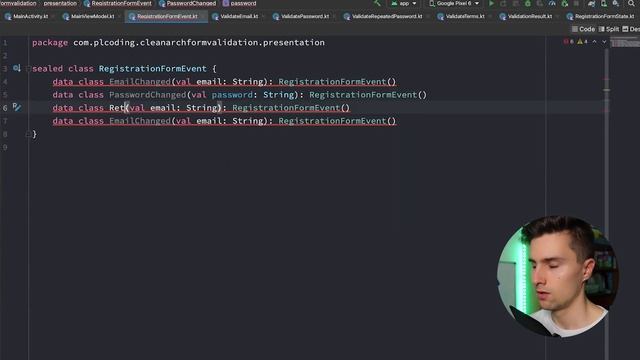Open the app run configuration dropdown
This screenshot has width=640, height=360.
404,3
